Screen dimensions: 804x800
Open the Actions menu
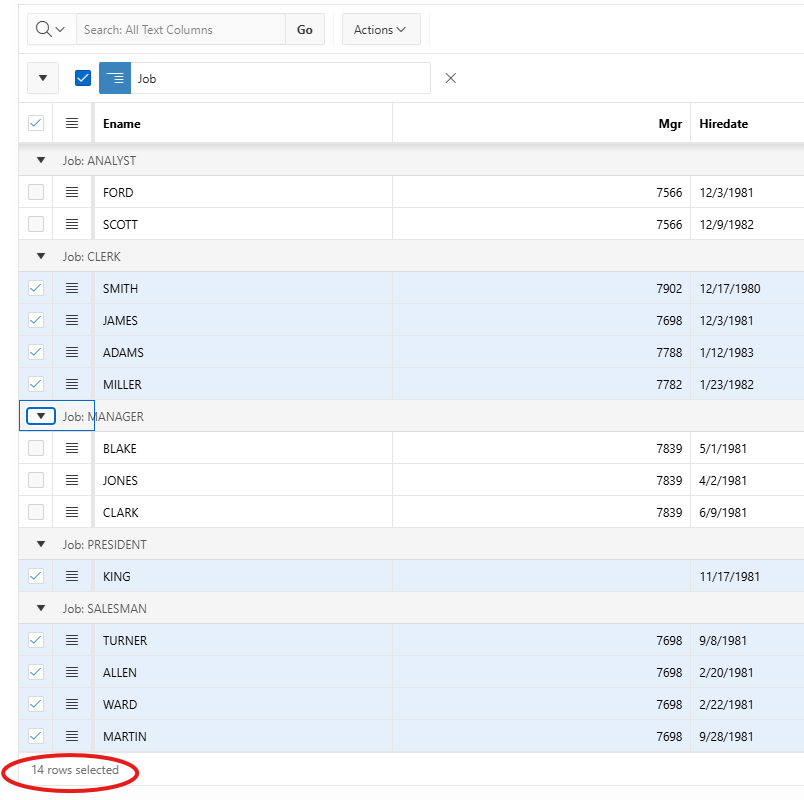point(381,30)
